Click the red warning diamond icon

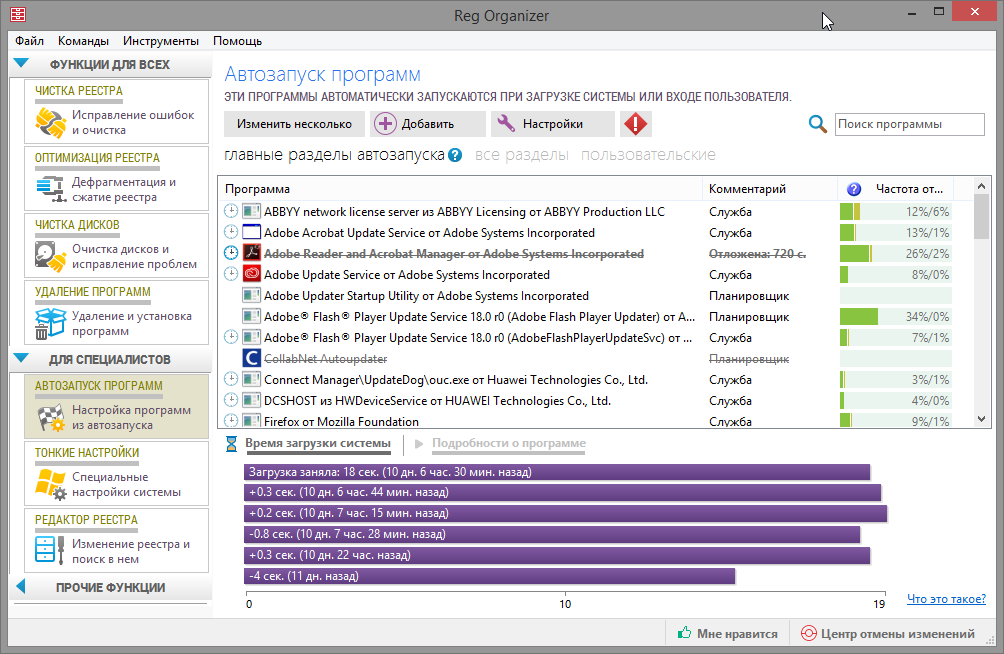tap(635, 124)
